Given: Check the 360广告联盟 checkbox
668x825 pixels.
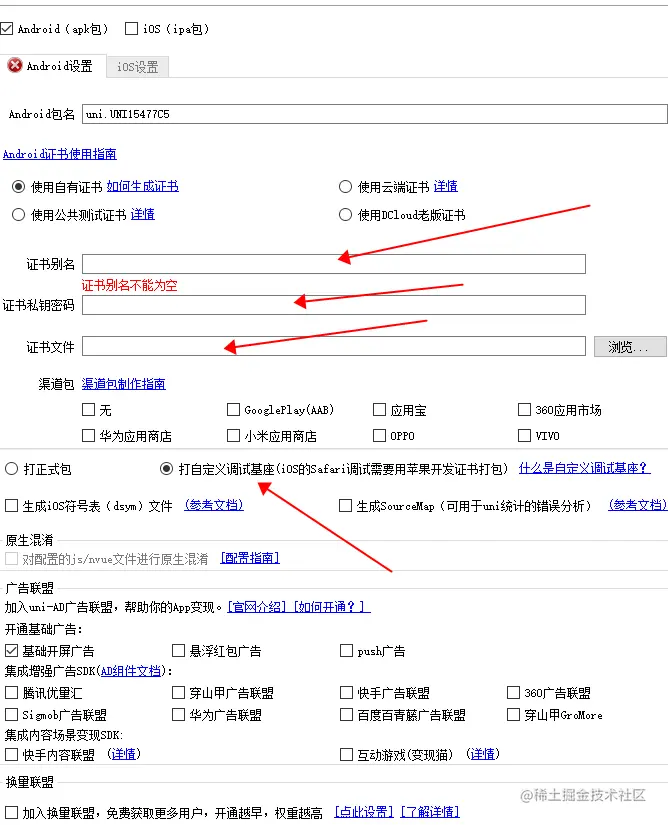Looking at the screenshot, I should coord(513,692).
